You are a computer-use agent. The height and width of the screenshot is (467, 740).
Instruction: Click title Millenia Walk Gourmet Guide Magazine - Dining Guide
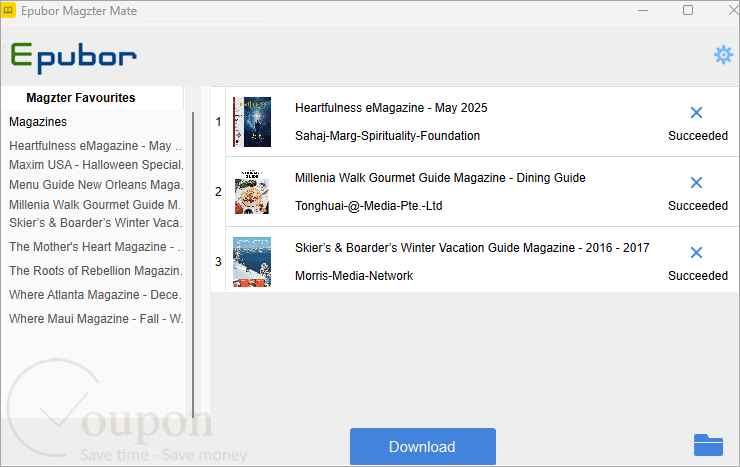[440, 178]
